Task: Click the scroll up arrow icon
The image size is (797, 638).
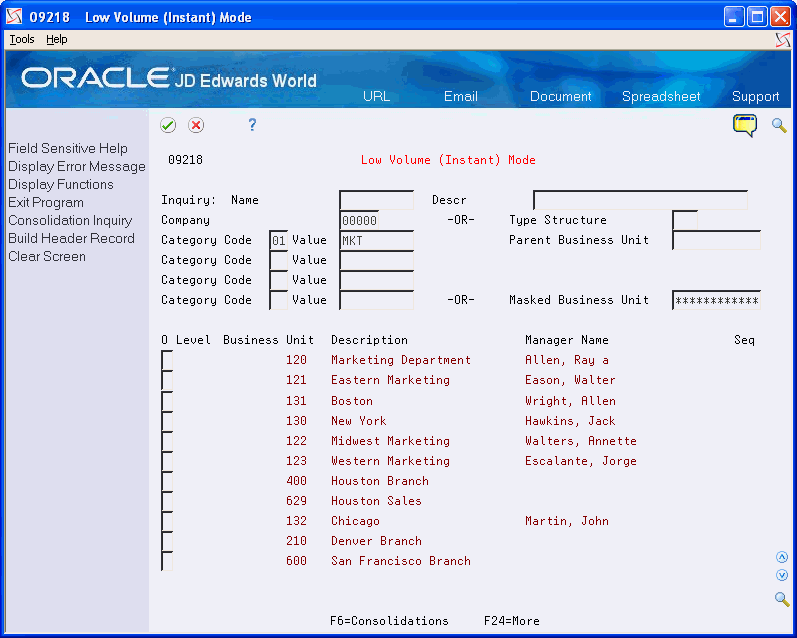Action: (782, 557)
